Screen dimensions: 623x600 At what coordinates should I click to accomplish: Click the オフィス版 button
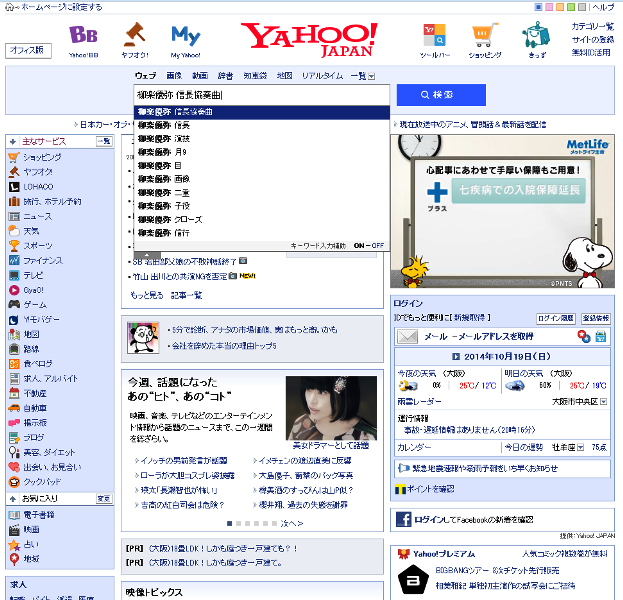[28, 51]
